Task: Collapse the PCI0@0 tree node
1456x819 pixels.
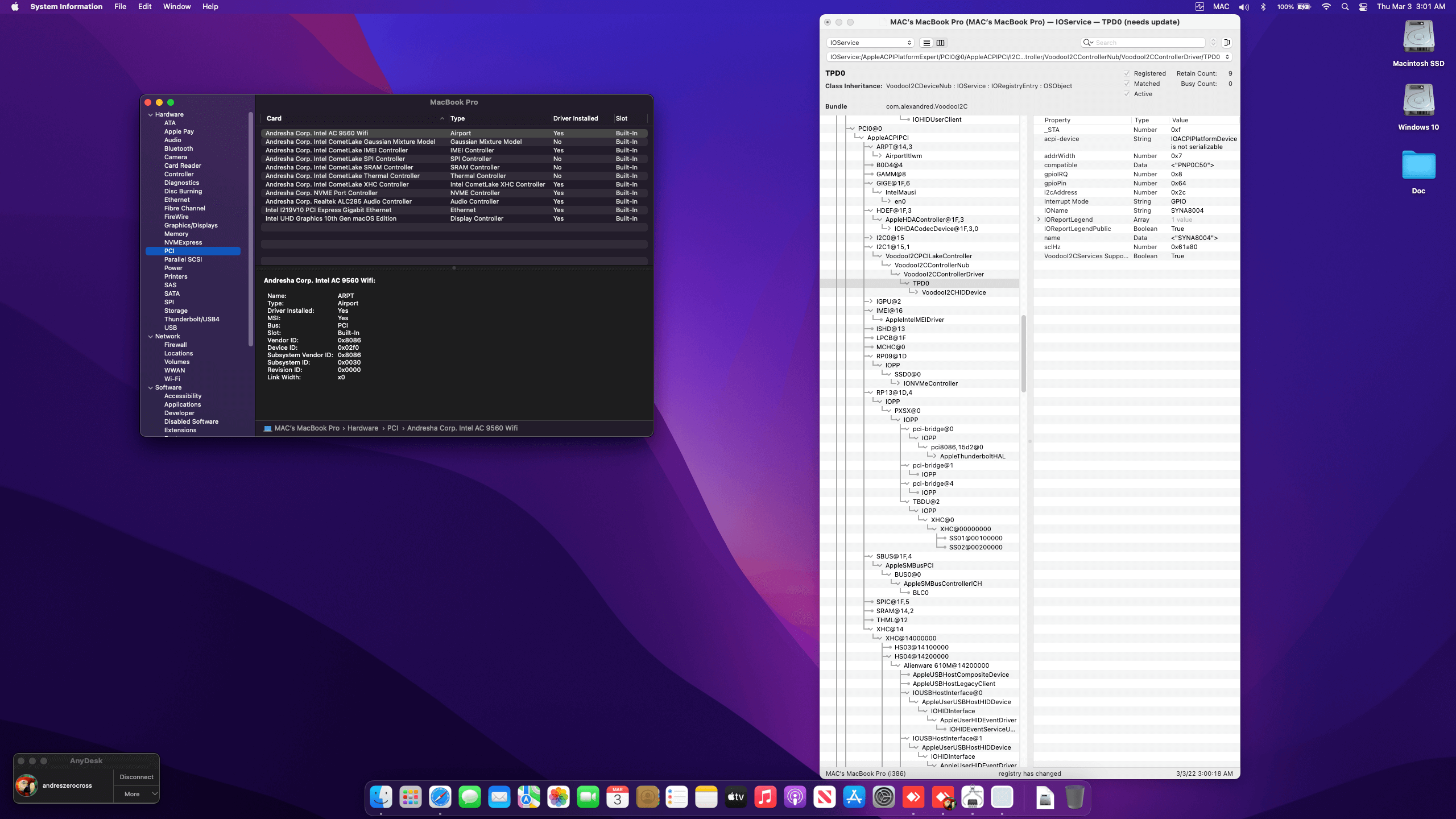Action: click(x=852, y=129)
